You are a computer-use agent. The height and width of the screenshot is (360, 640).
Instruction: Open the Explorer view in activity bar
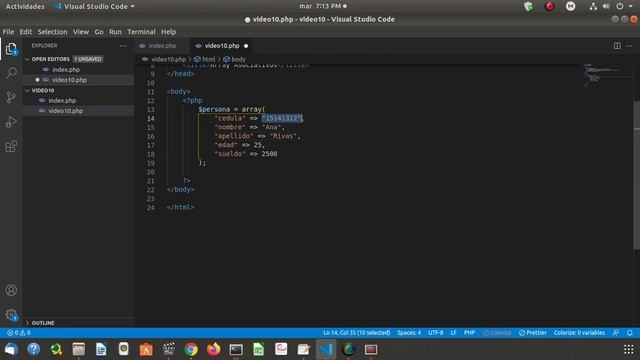[x=11, y=49]
